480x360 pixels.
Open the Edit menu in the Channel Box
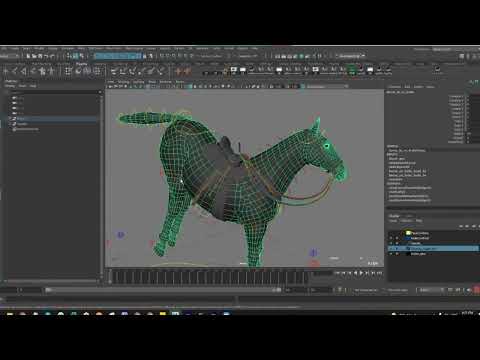407,87
